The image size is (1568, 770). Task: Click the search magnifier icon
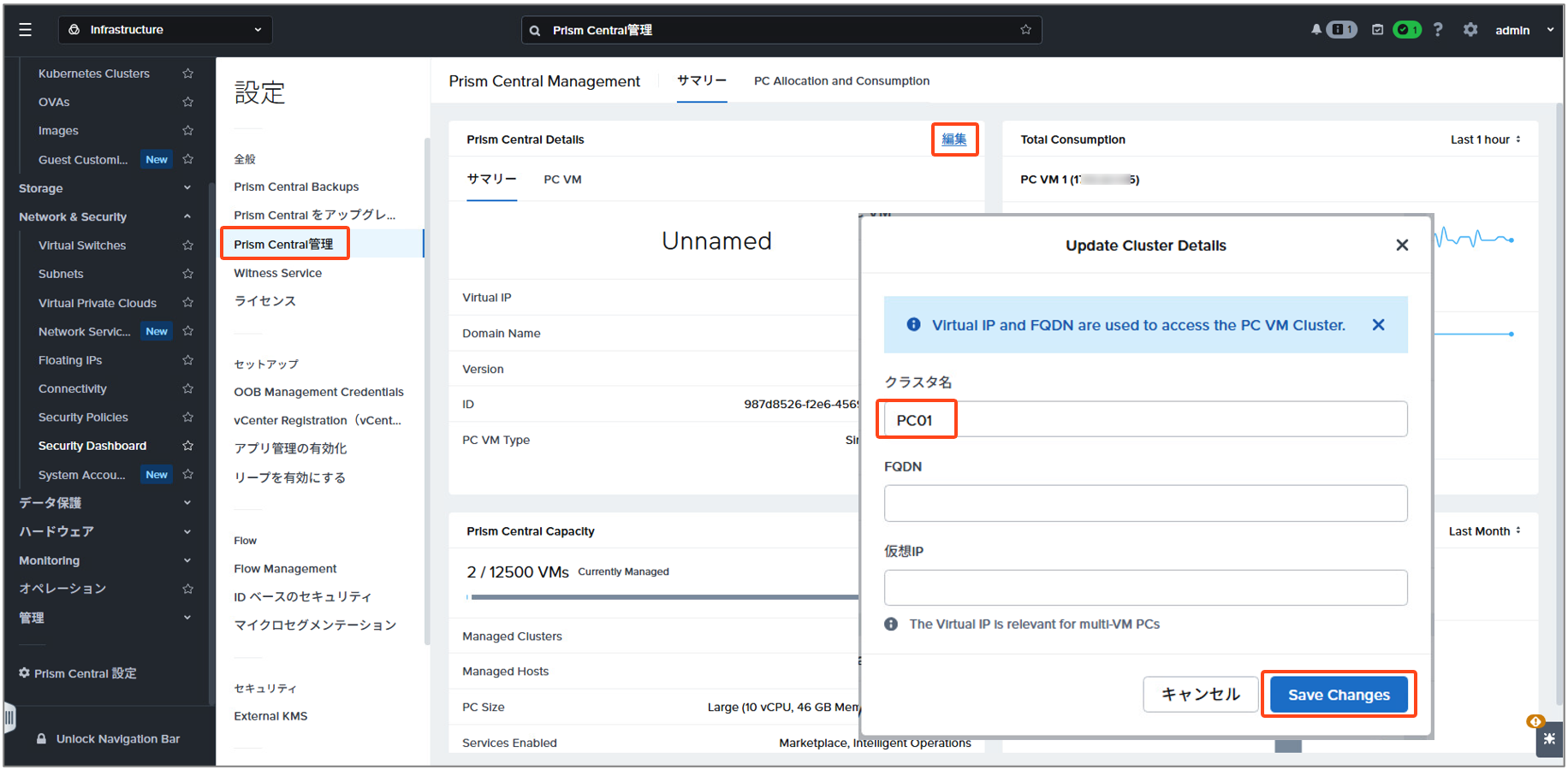[535, 31]
